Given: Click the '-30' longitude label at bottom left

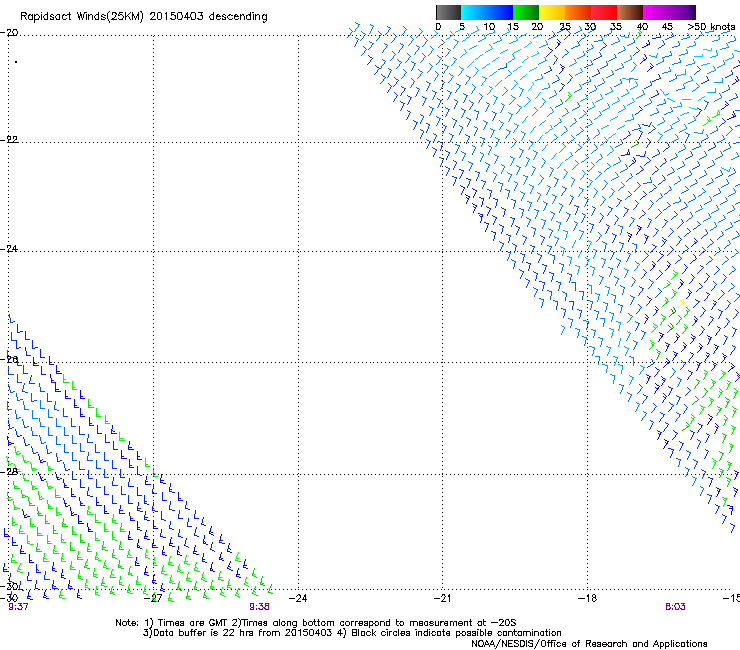Looking at the screenshot, I should (x=9, y=598).
